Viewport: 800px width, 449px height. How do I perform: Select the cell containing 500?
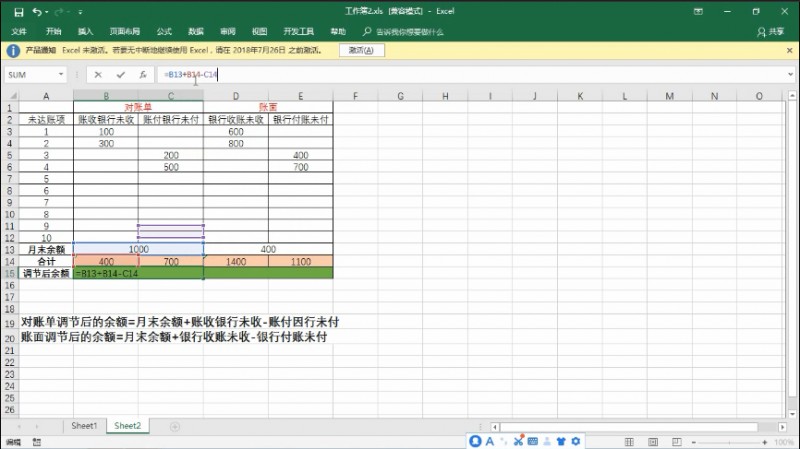click(x=171, y=167)
